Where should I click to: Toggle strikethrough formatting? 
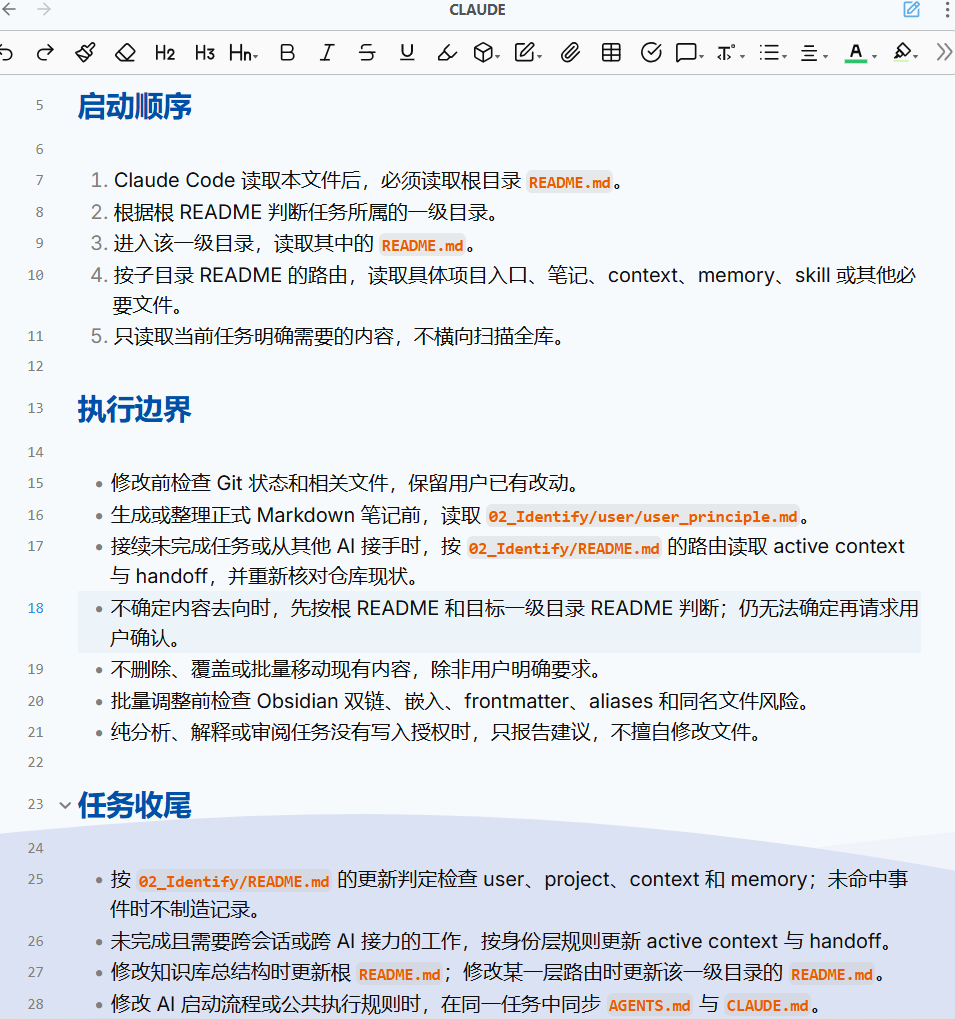[367, 53]
